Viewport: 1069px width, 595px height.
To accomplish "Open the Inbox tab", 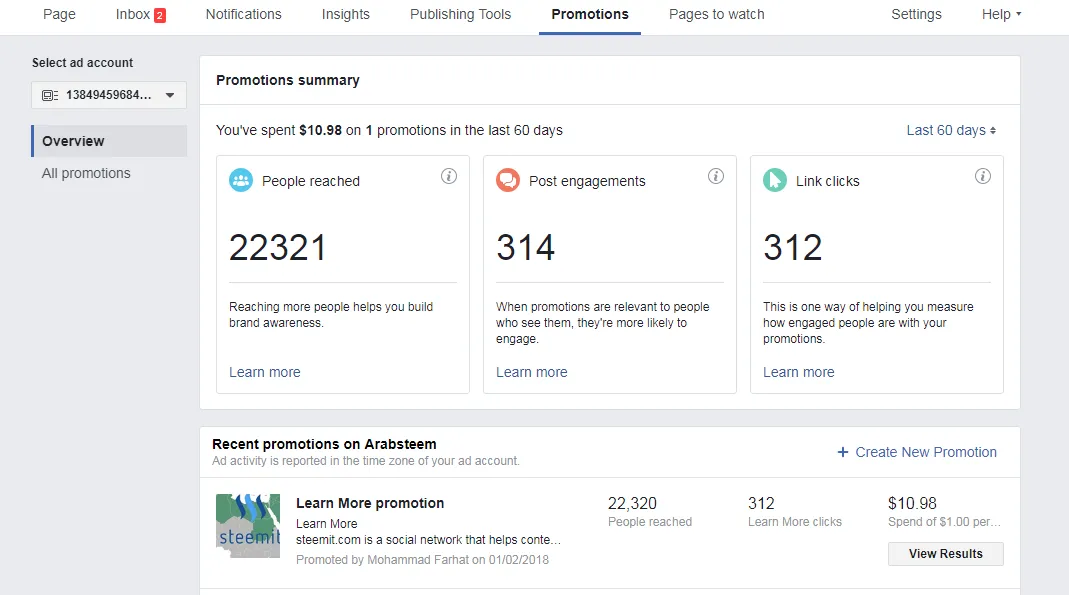I will point(140,14).
